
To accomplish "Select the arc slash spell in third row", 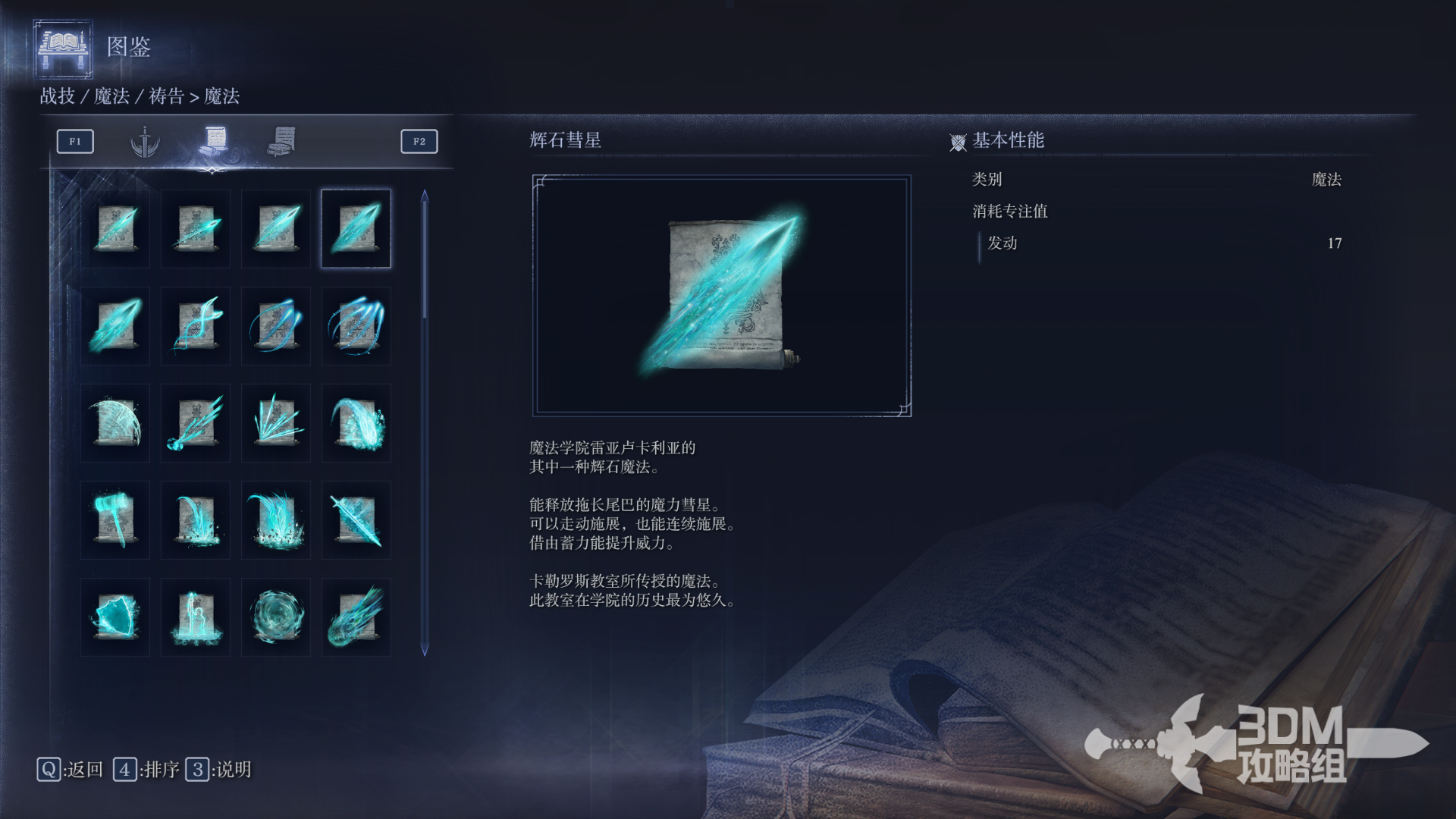I will pos(115,422).
